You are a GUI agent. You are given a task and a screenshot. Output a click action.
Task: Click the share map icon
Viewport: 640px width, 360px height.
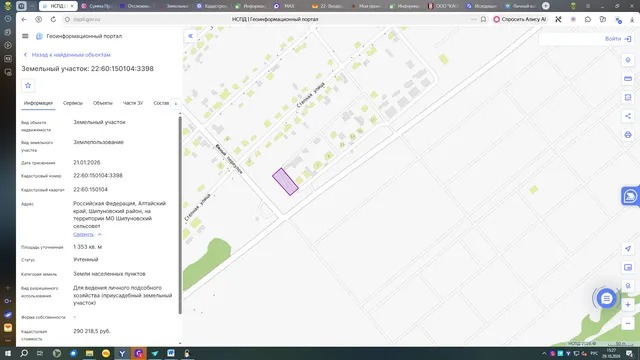click(x=628, y=116)
